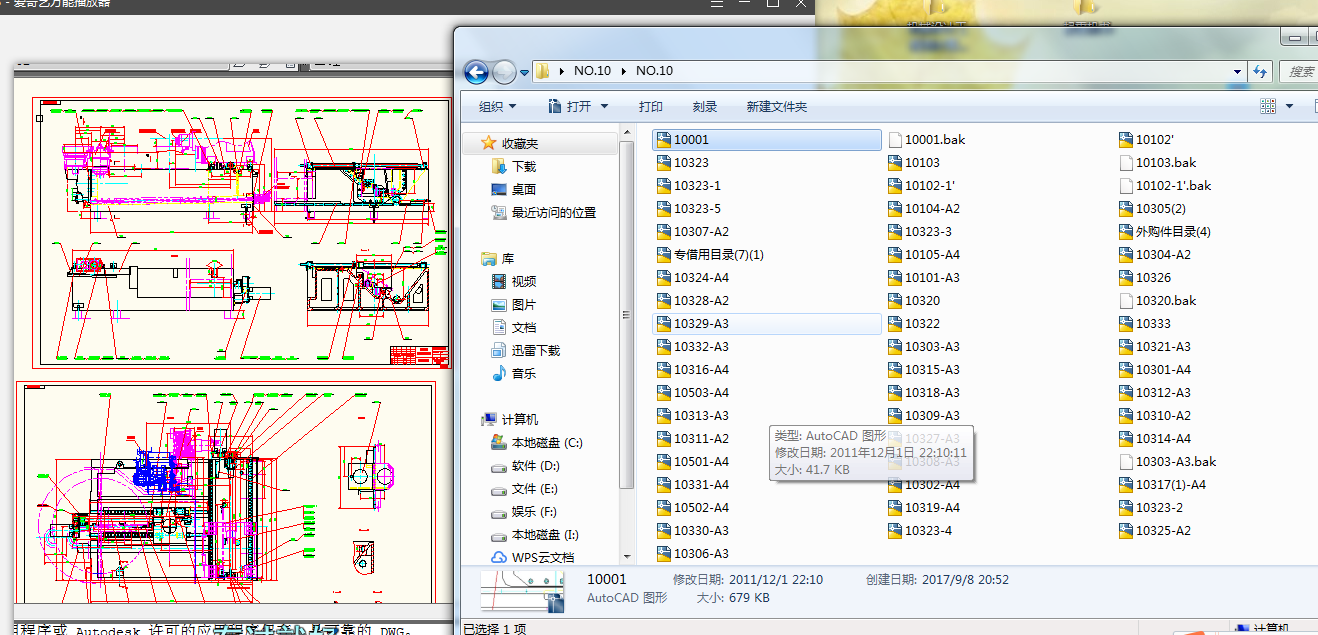Screen dimensions: 1318x635
Task: Select file 10102-1'
Action: (921, 186)
